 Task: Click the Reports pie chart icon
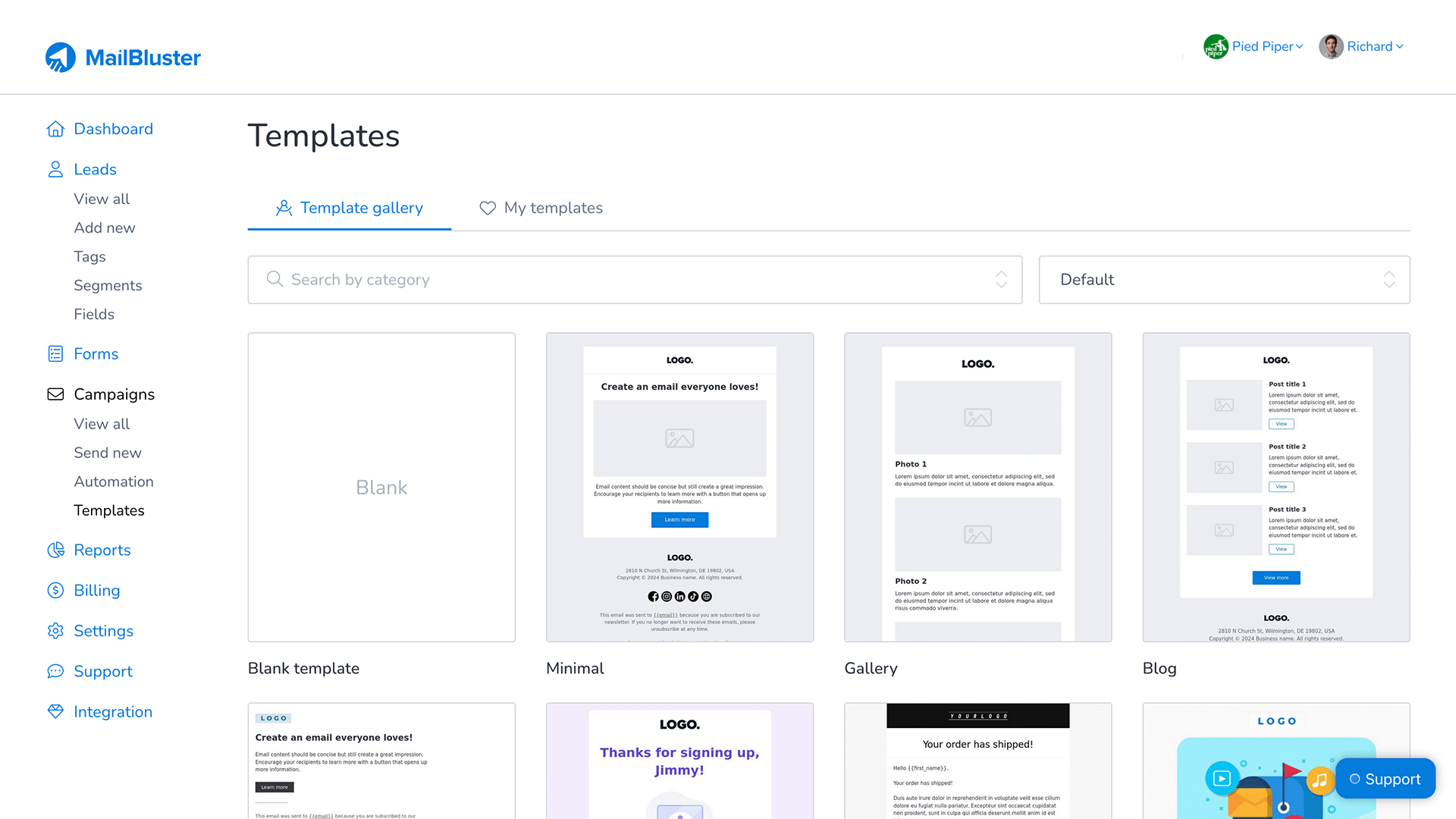pos(55,551)
